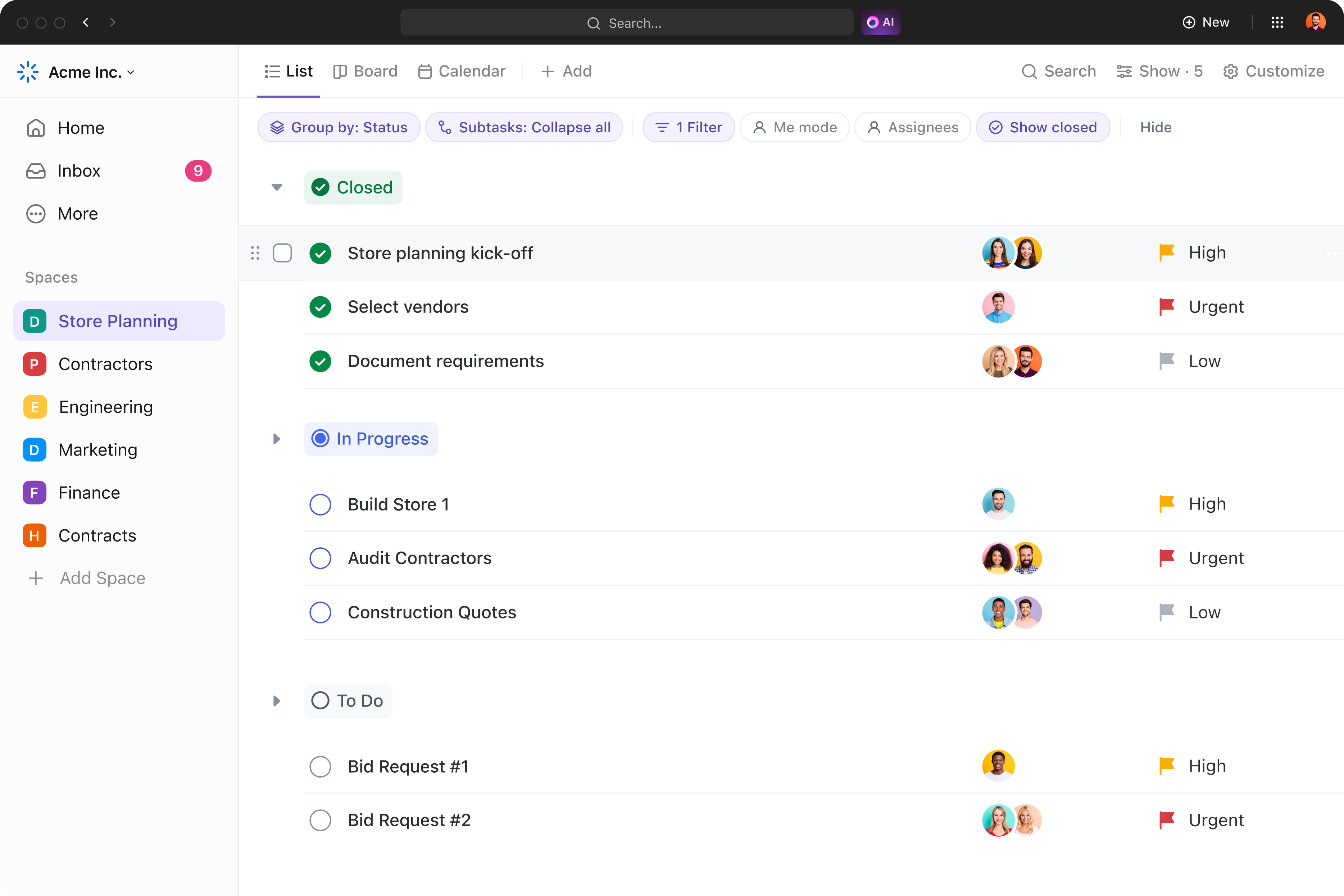Screen dimensions: 1344x896
Task: Click the Board view tab
Action: pos(365,71)
